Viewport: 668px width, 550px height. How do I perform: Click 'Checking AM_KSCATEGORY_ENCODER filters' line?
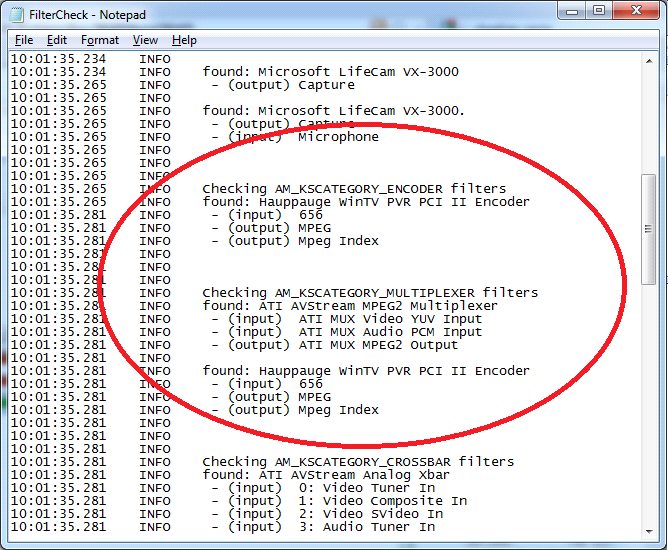pyautogui.click(x=354, y=189)
